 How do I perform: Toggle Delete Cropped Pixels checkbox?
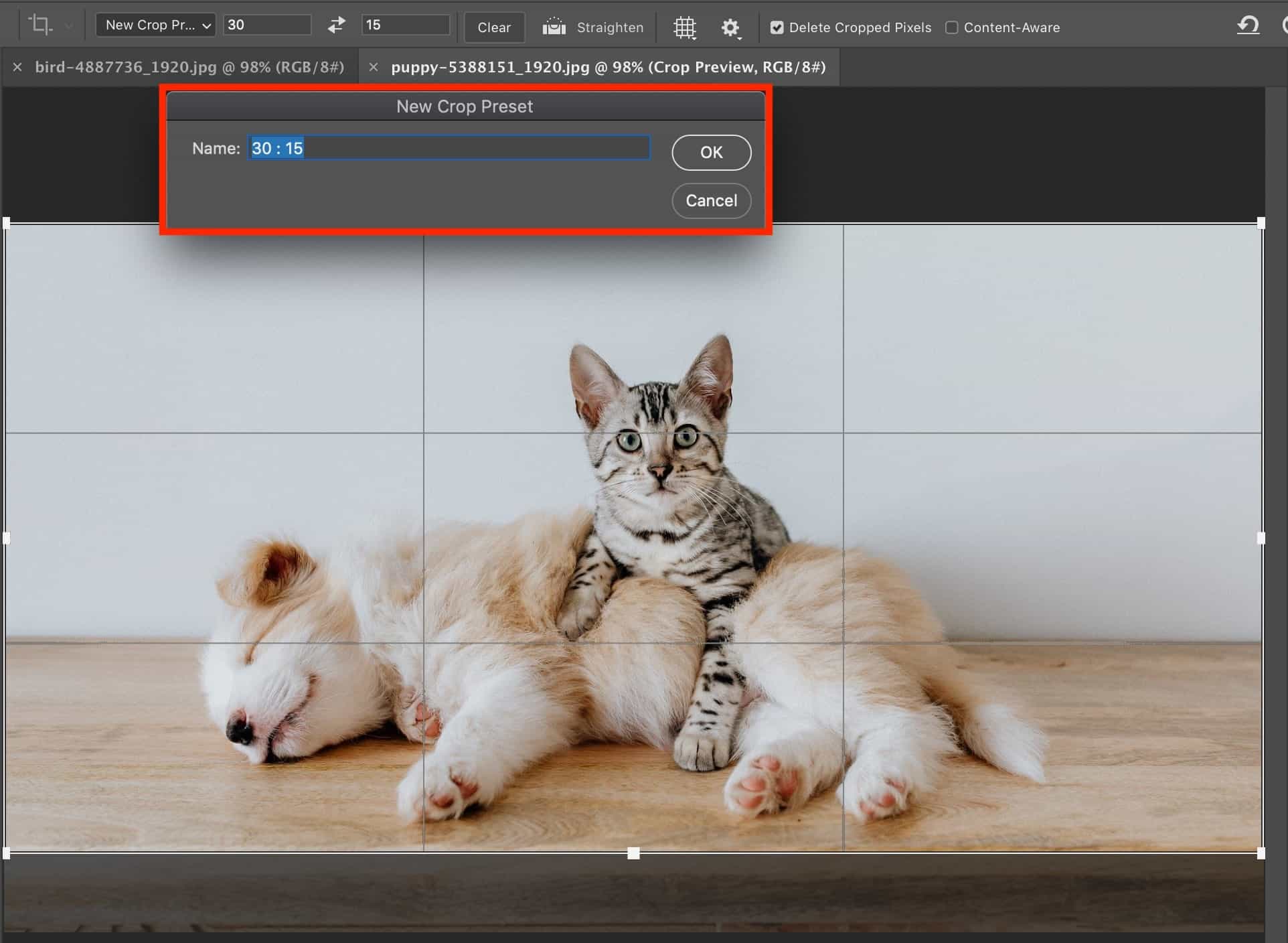777,27
